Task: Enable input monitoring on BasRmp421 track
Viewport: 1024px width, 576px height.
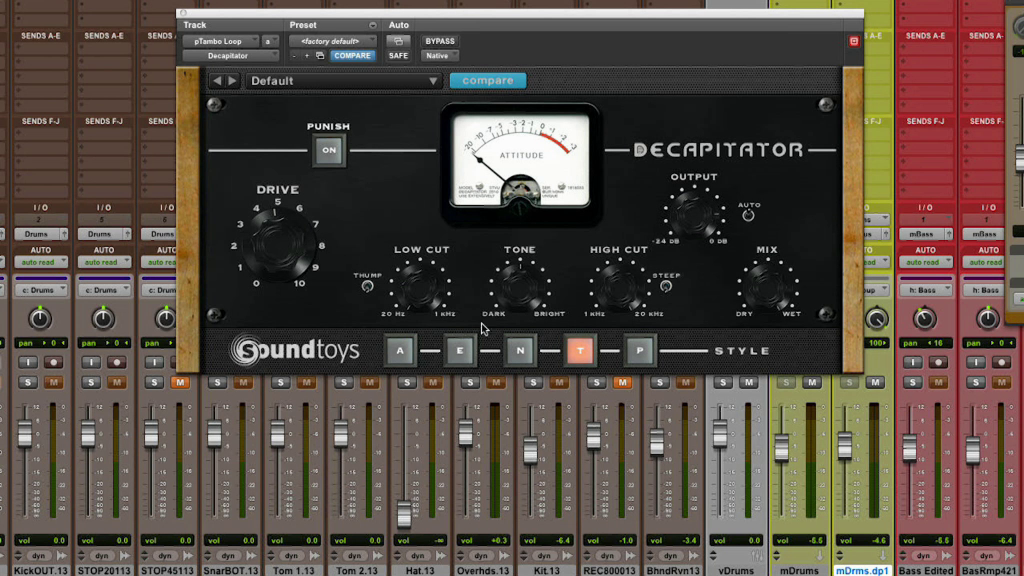Action: point(976,362)
